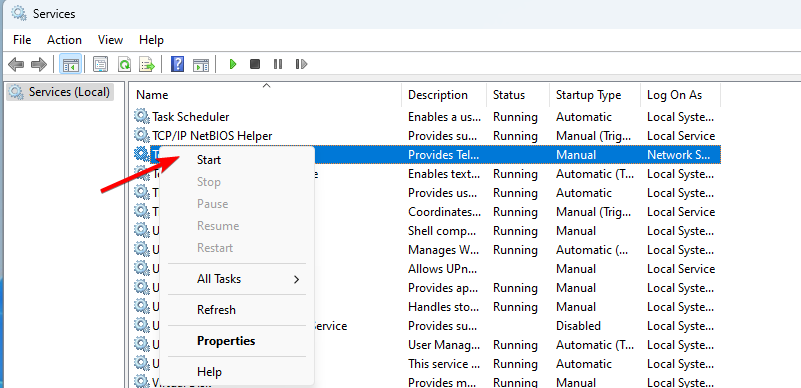
Task: Sort by the Startup Type column header
Action: pos(588,95)
